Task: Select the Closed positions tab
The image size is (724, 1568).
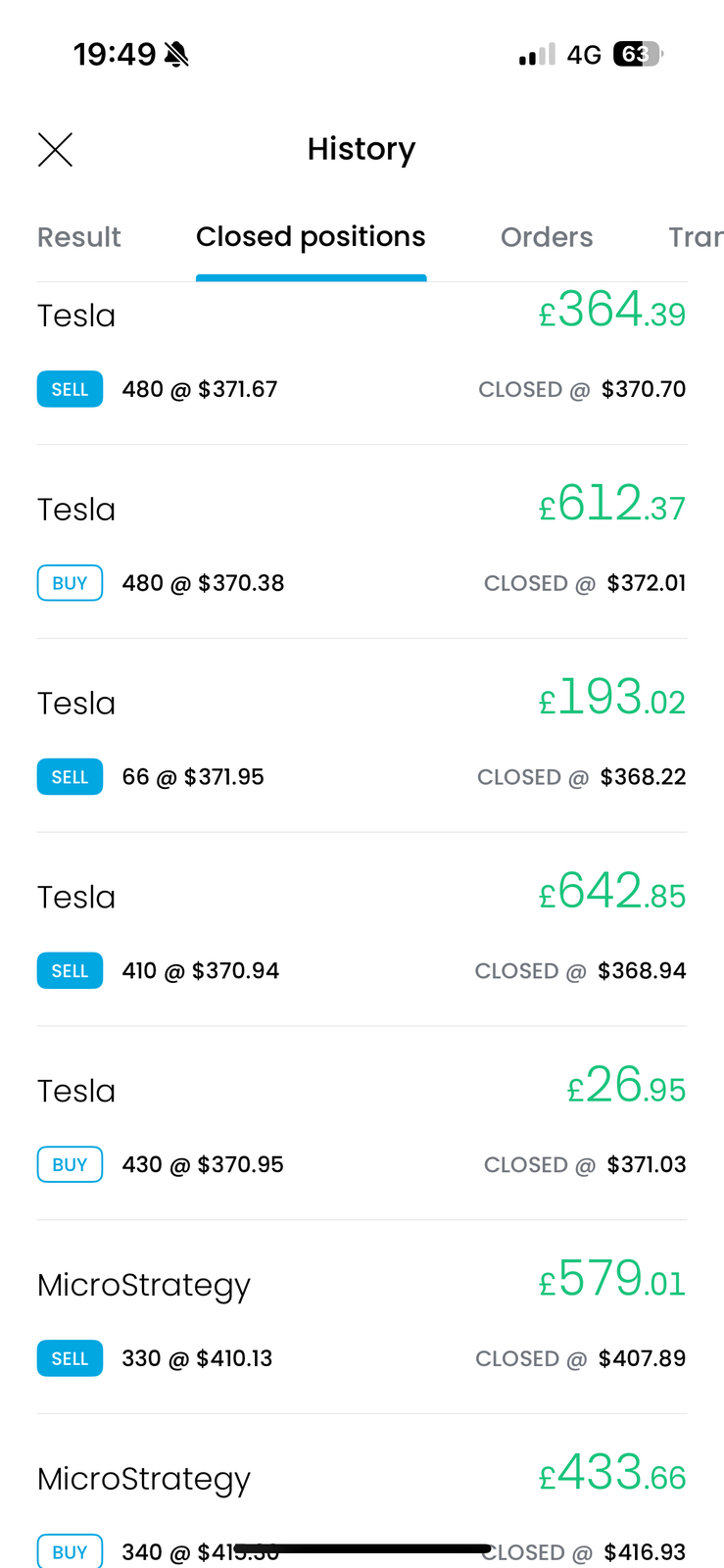Action: click(x=311, y=237)
